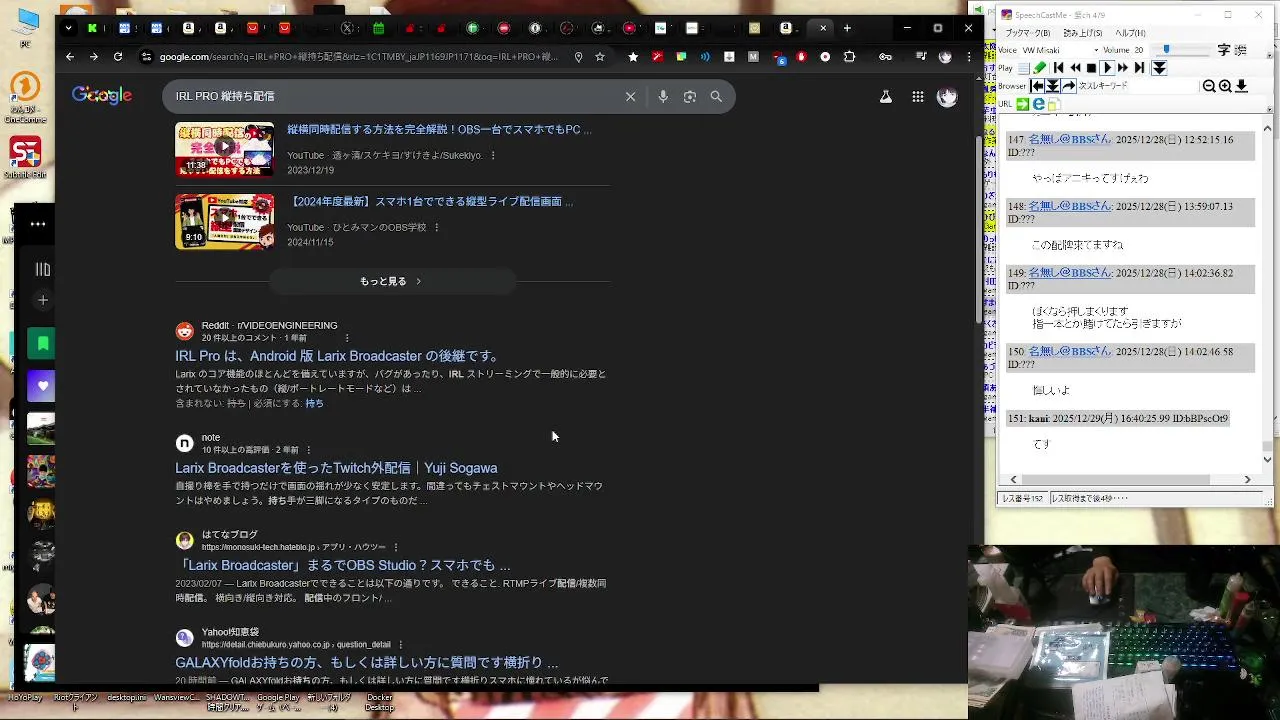Open note result Larix Broadcasterを使ったTwitch外配信
Screen dimensions: 1280x720
tap(336, 468)
